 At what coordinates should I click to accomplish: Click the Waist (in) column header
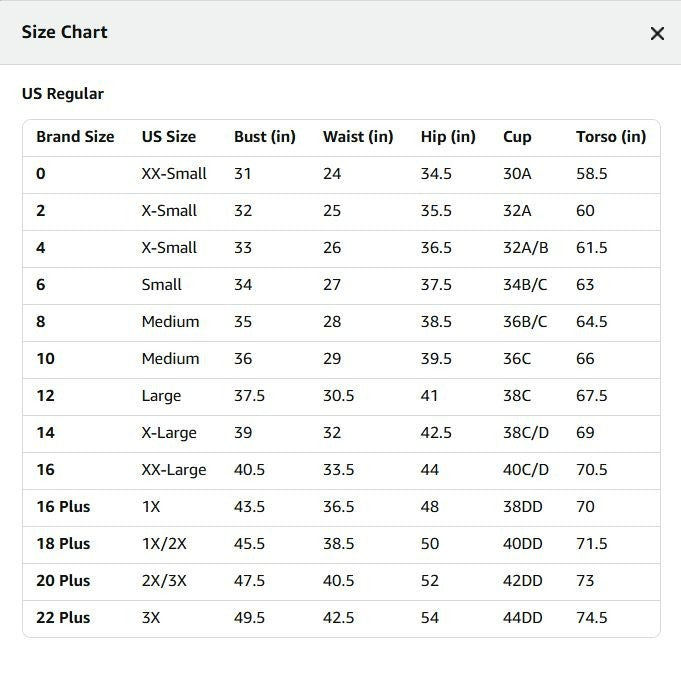pos(358,137)
